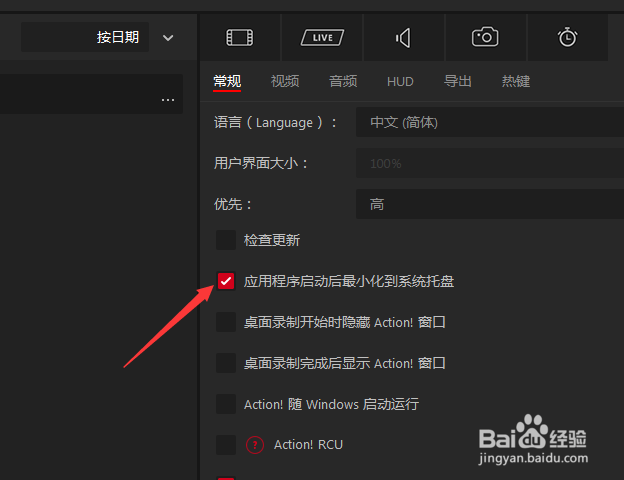Open the 语言 Language dropdown

point(489,122)
